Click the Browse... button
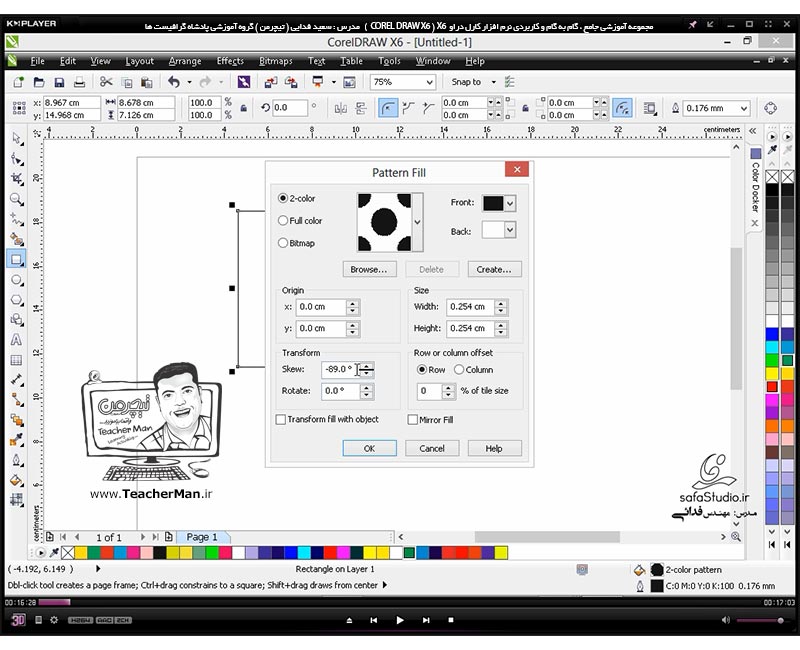 click(x=368, y=269)
